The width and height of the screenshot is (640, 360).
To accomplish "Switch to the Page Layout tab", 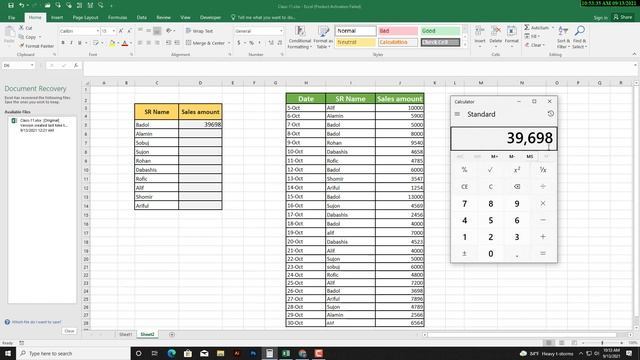I will click(85, 18).
